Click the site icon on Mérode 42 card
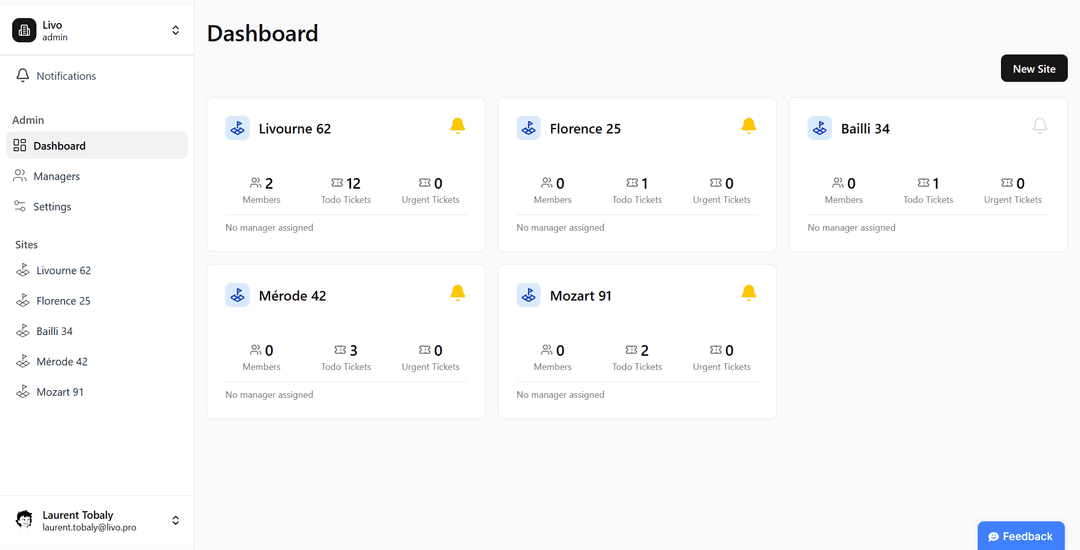The width and height of the screenshot is (1080, 550). point(237,295)
